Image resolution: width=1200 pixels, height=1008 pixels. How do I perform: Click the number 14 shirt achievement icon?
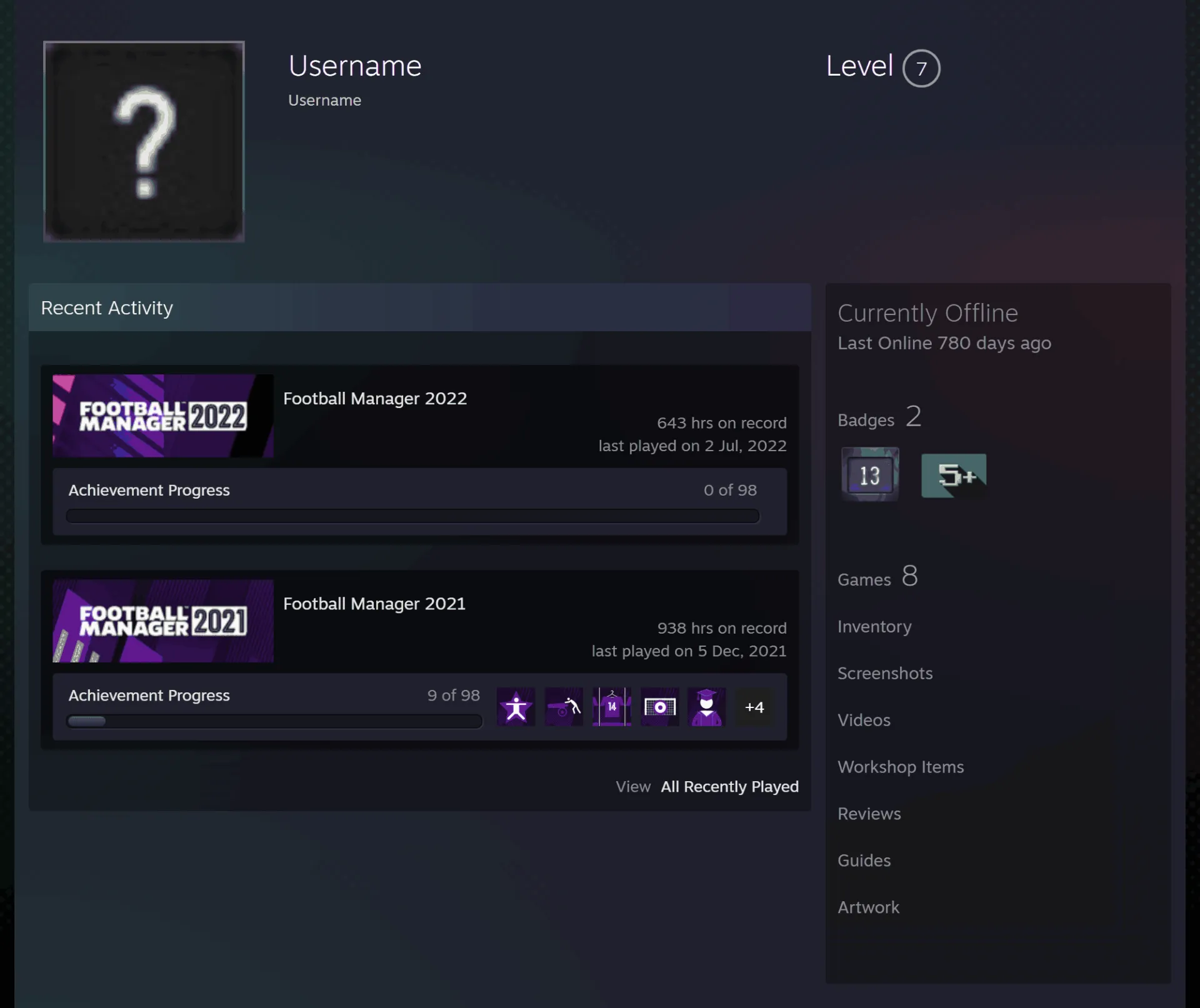[x=612, y=707]
